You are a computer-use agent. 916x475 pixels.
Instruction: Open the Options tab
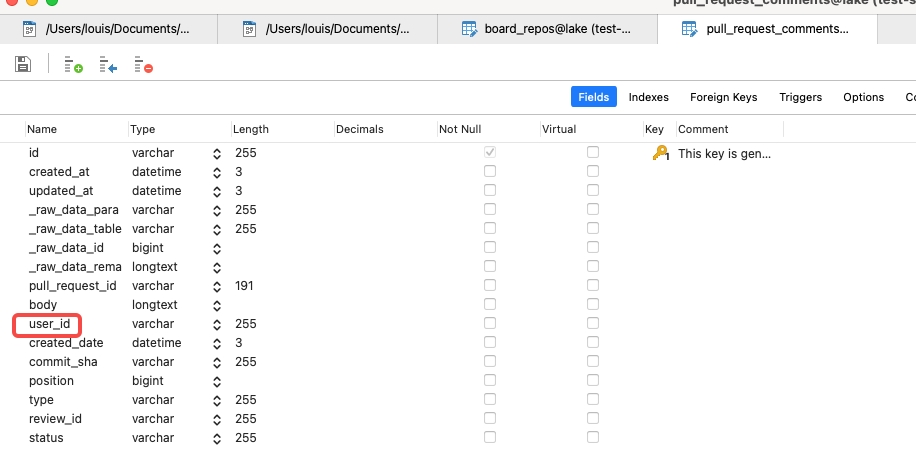[x=863, y=97]
